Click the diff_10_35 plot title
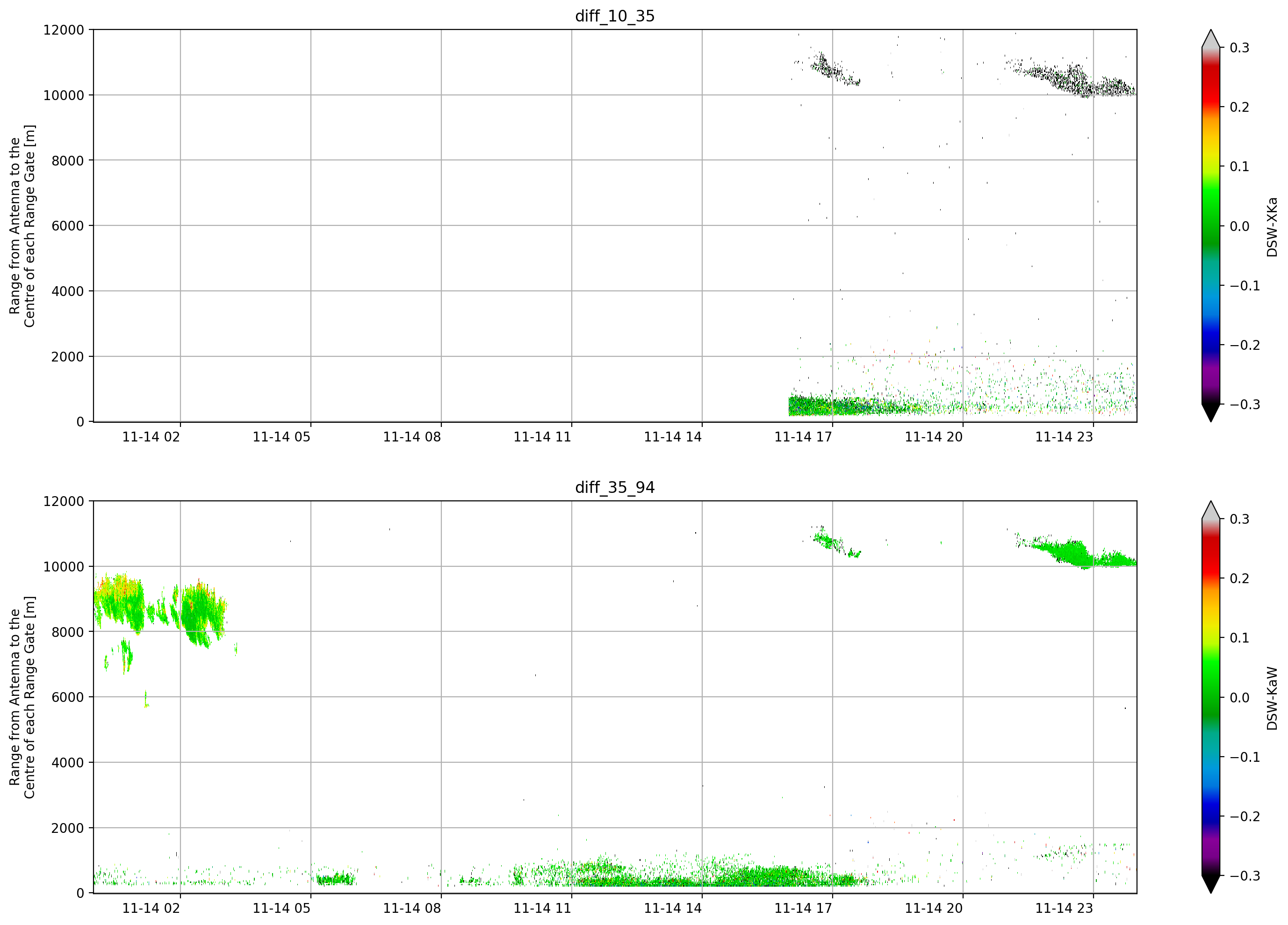 [x=614, y=16]
